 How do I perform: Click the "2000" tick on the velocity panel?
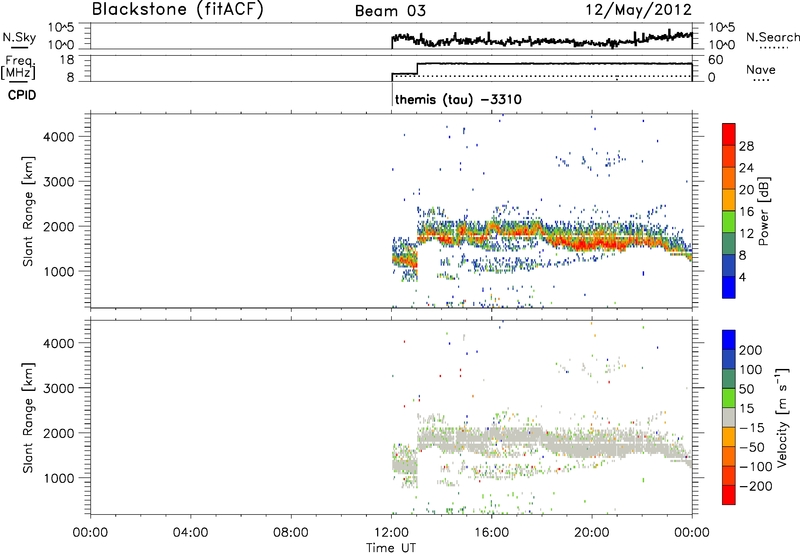(x=59, y=433)
